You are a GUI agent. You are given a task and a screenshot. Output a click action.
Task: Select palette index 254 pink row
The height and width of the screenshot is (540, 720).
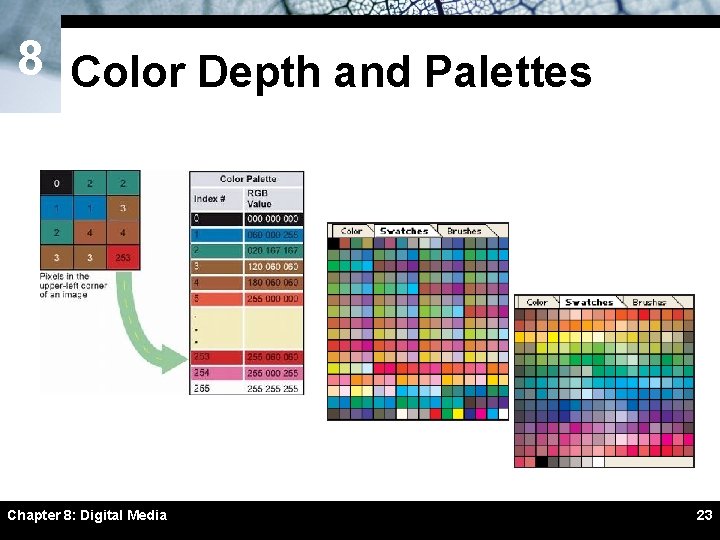247,373
